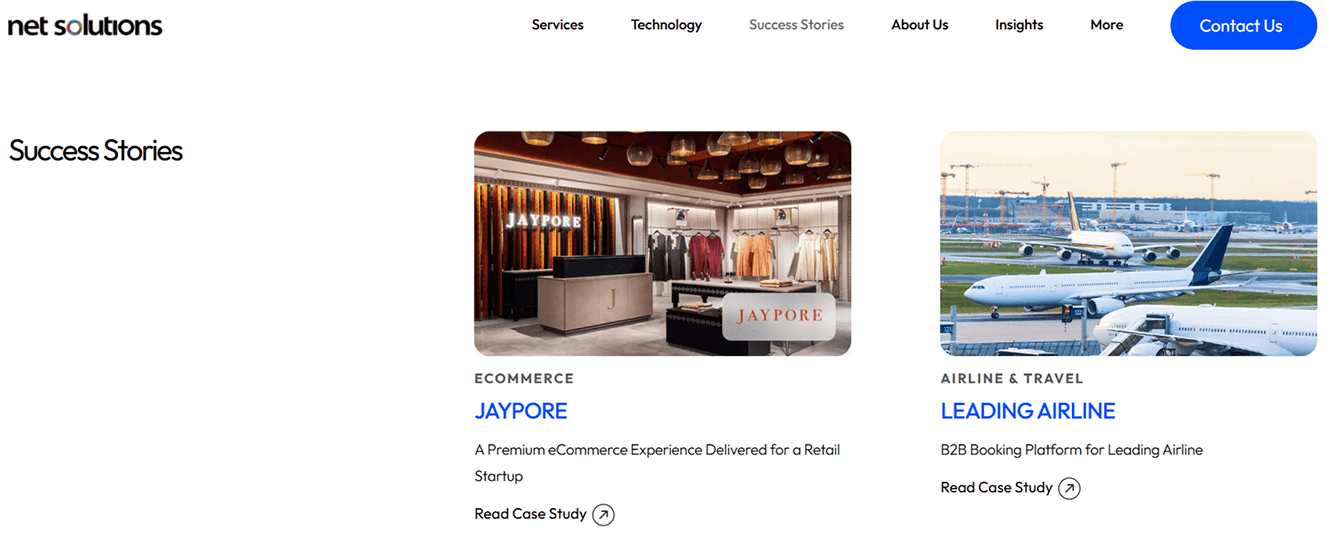
Task: Click the Net Solutions logo
Action: 85,26
